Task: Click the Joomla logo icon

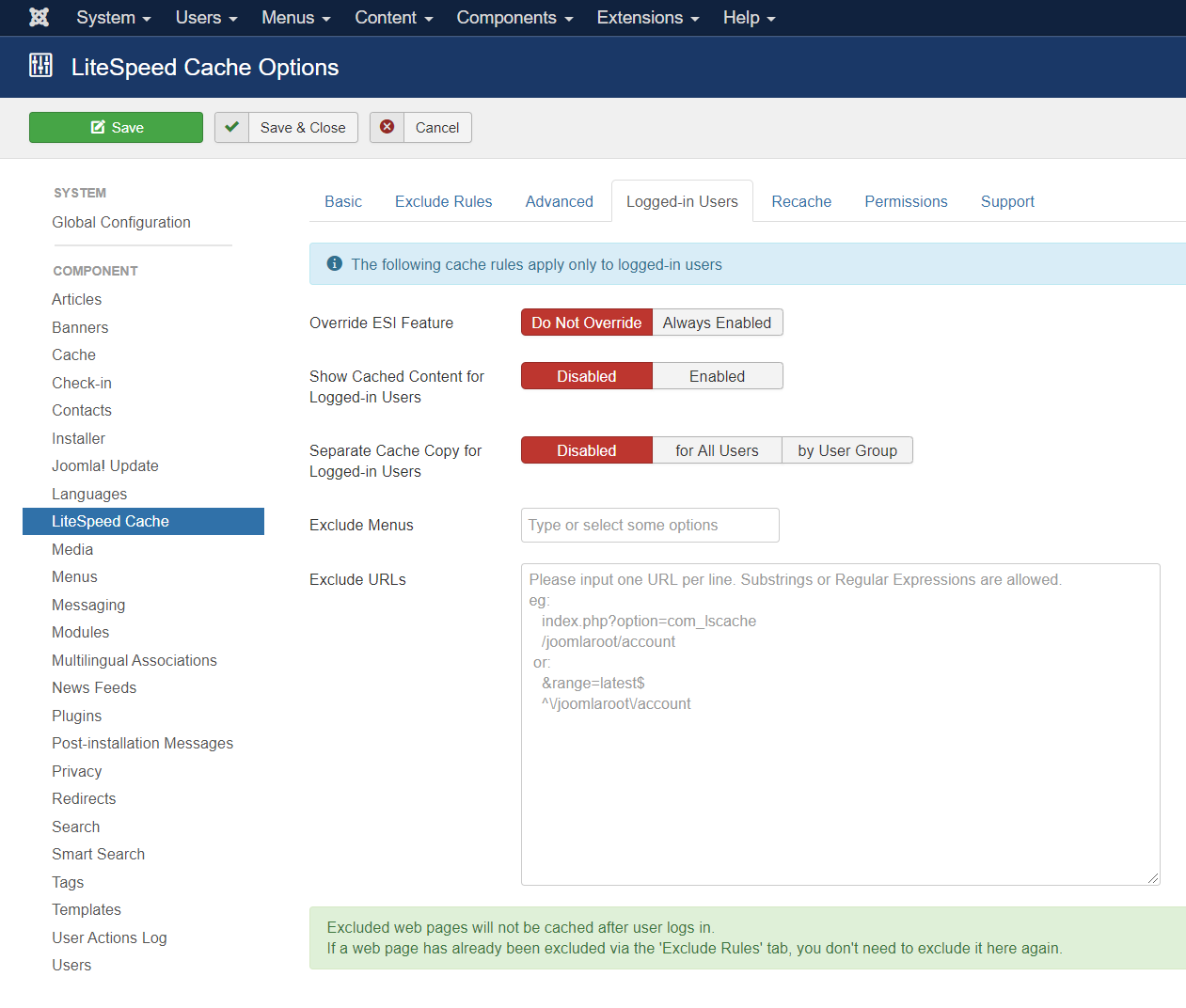Action: click(39, 17)
